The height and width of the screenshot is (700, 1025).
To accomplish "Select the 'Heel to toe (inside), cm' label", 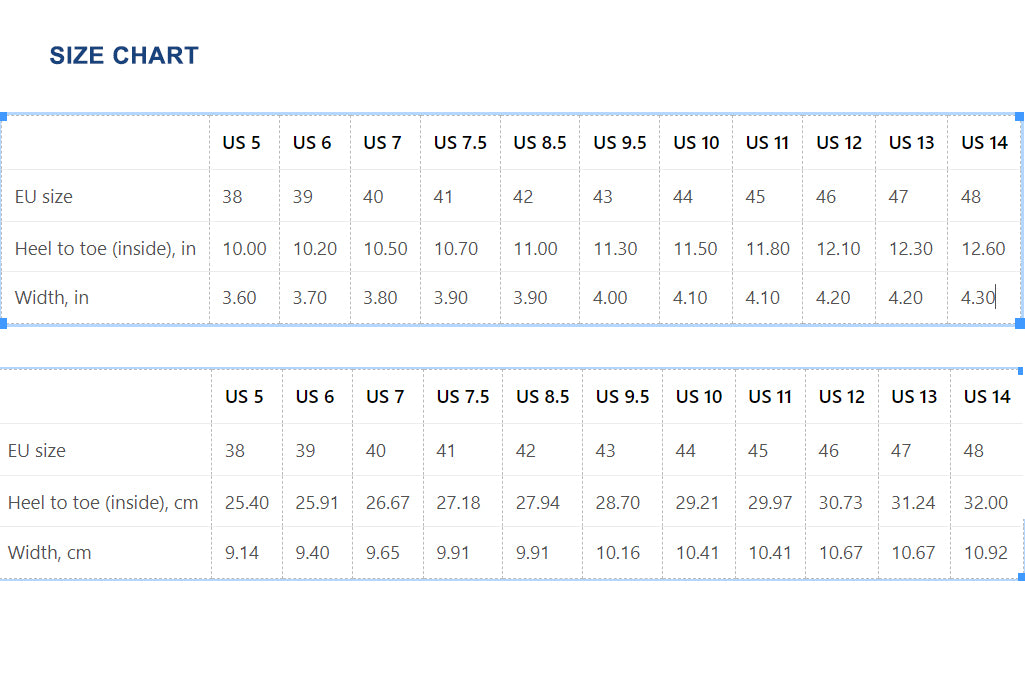I will pyautogui.click(x=103, y=503).
